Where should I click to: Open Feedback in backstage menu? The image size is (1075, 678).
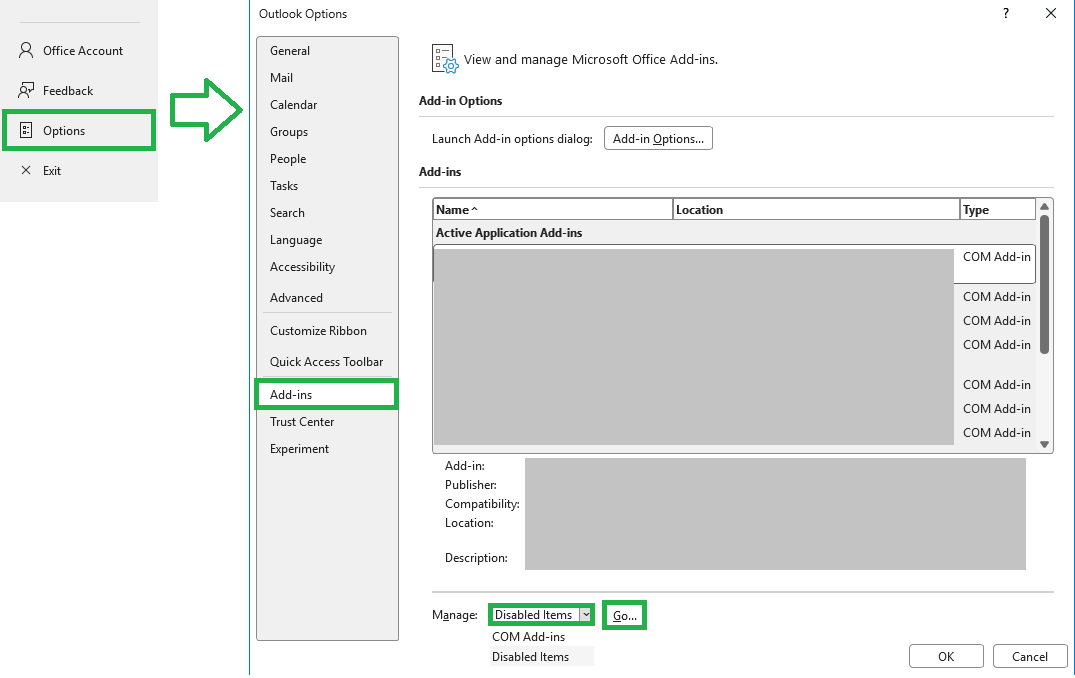coord(79,90)
